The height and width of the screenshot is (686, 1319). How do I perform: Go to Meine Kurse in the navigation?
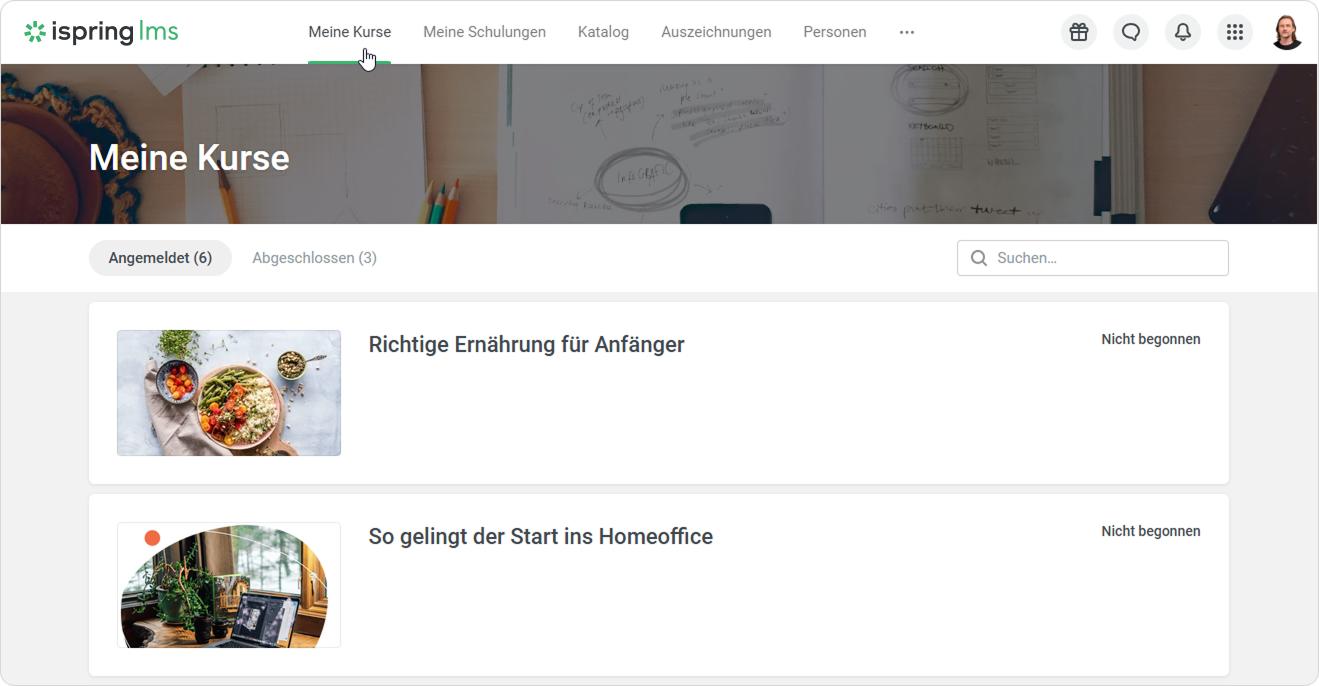click(349, 32)
